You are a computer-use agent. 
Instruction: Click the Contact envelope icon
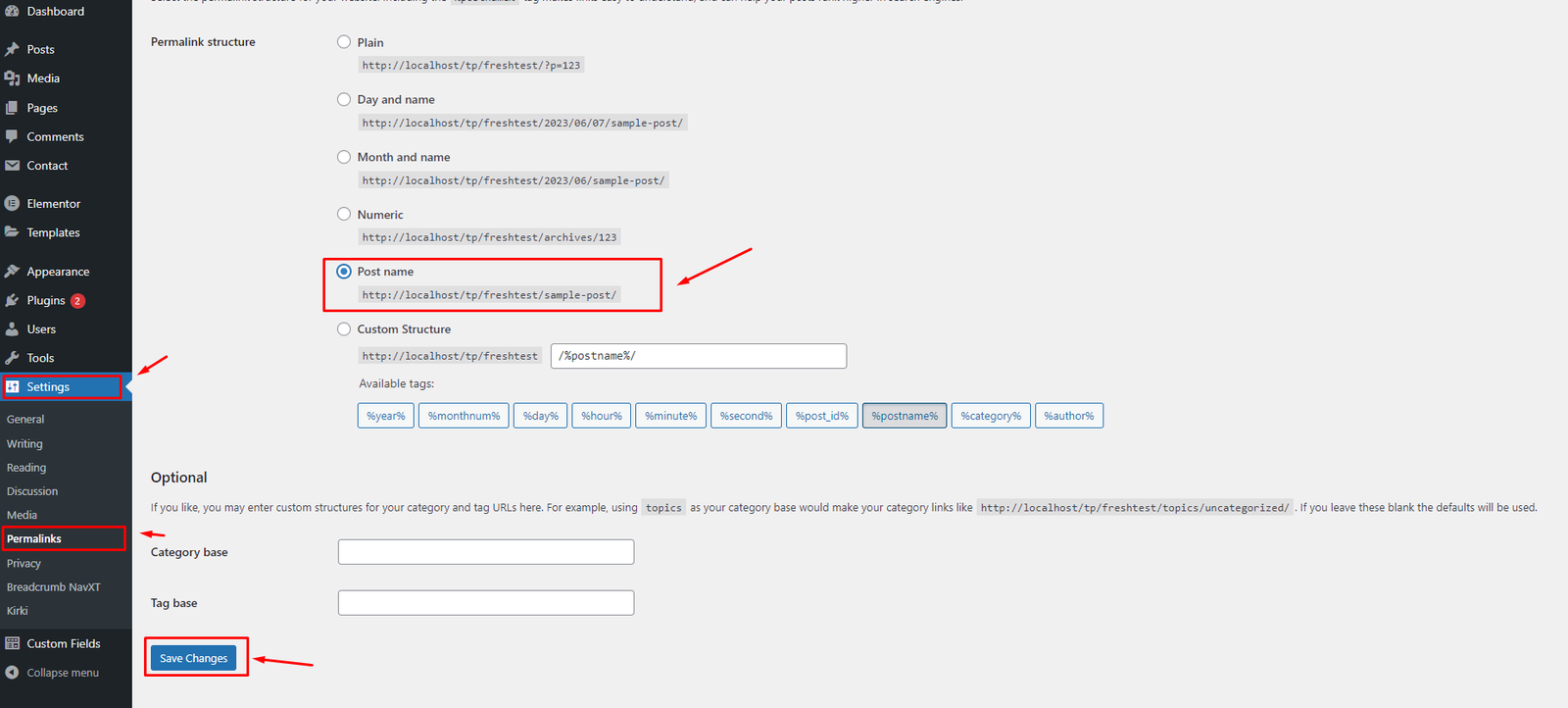coord(13,166)
